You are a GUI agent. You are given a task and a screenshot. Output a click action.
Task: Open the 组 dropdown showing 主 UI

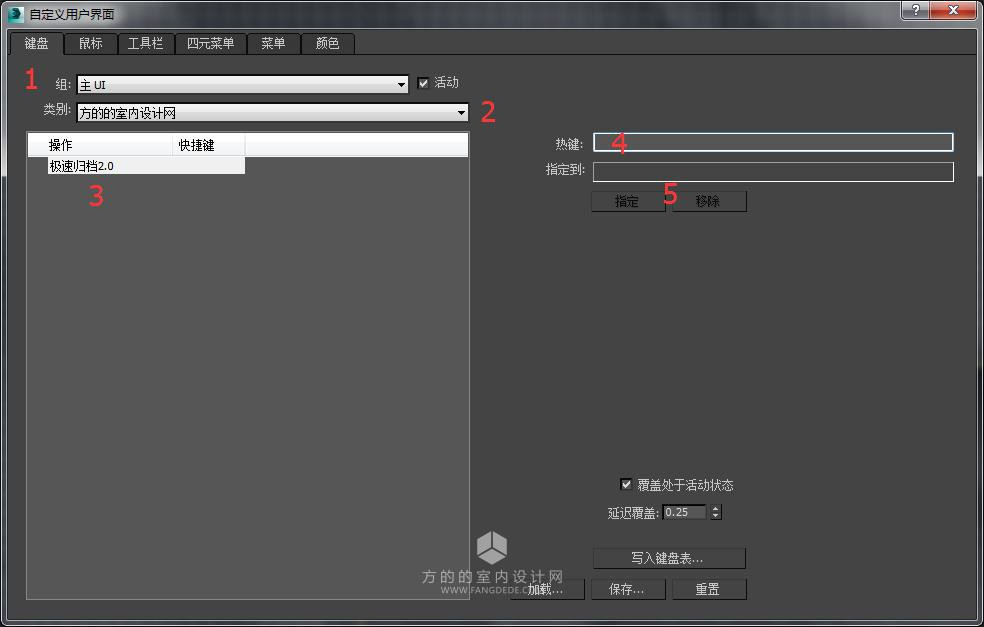point(242,84)
